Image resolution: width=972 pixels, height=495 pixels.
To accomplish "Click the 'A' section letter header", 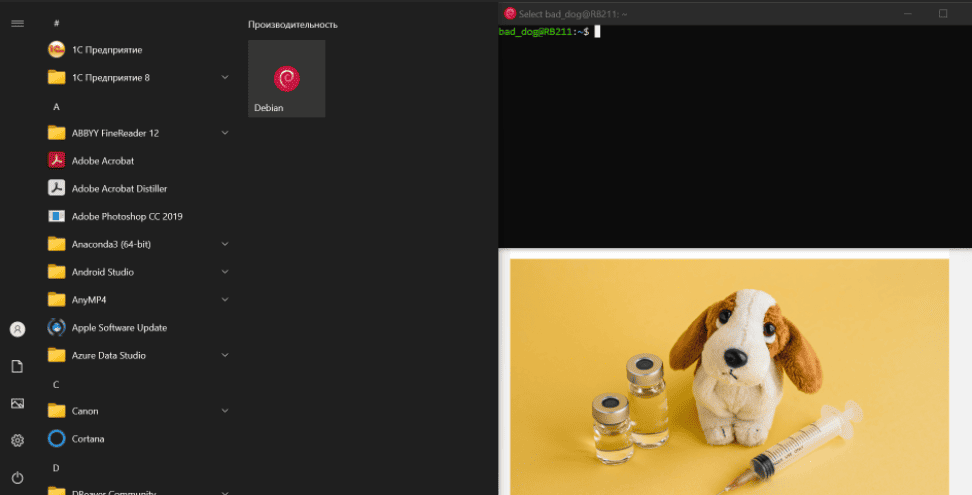I will [56, 107].
